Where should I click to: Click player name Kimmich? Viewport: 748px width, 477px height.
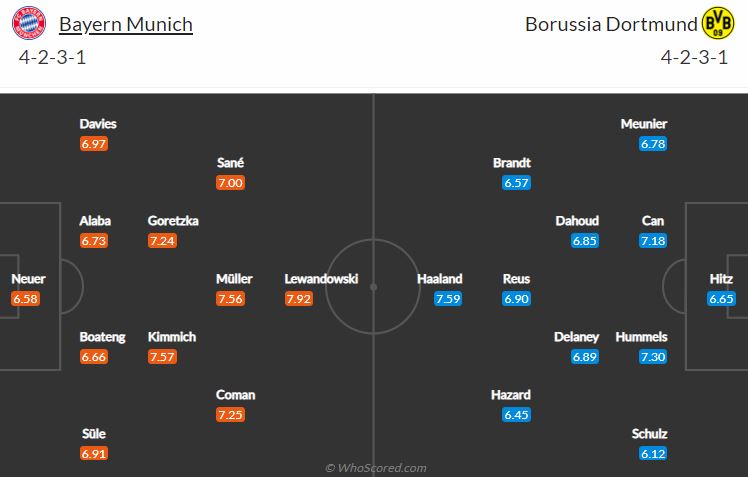pos(172,337)
